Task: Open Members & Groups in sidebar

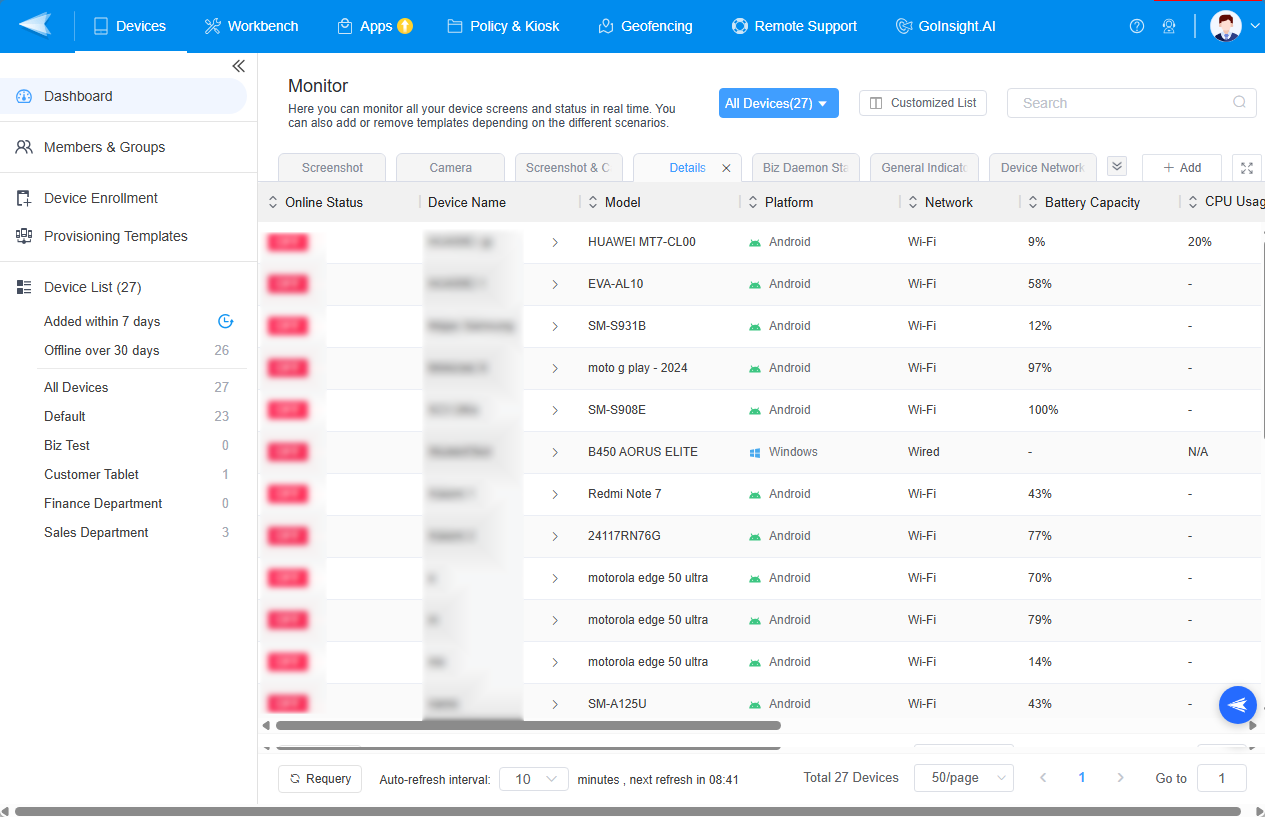Action: [123, 147]
